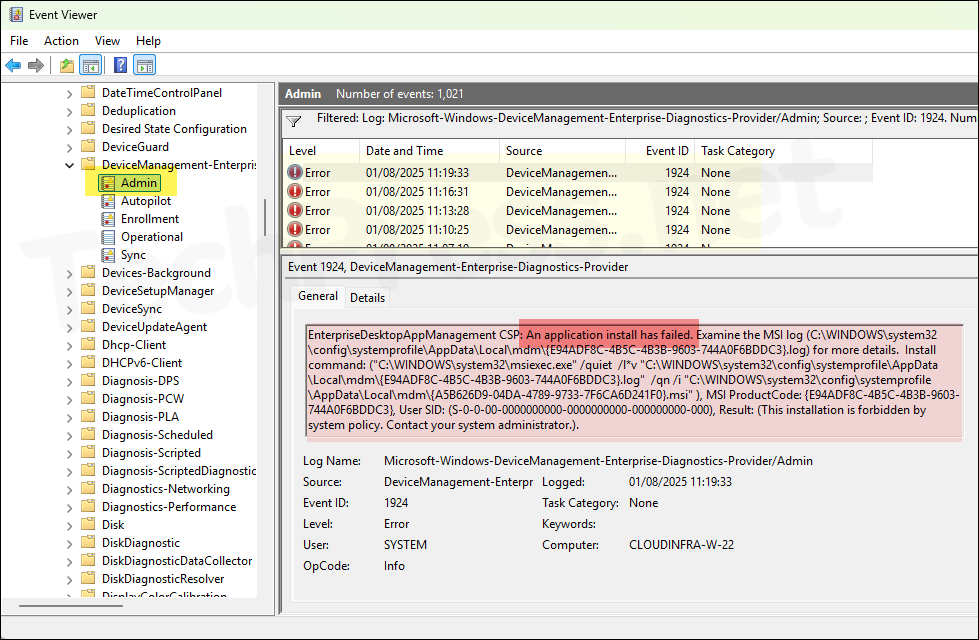Click the tree pane vertical scrollbar thumb

[265, 217]
